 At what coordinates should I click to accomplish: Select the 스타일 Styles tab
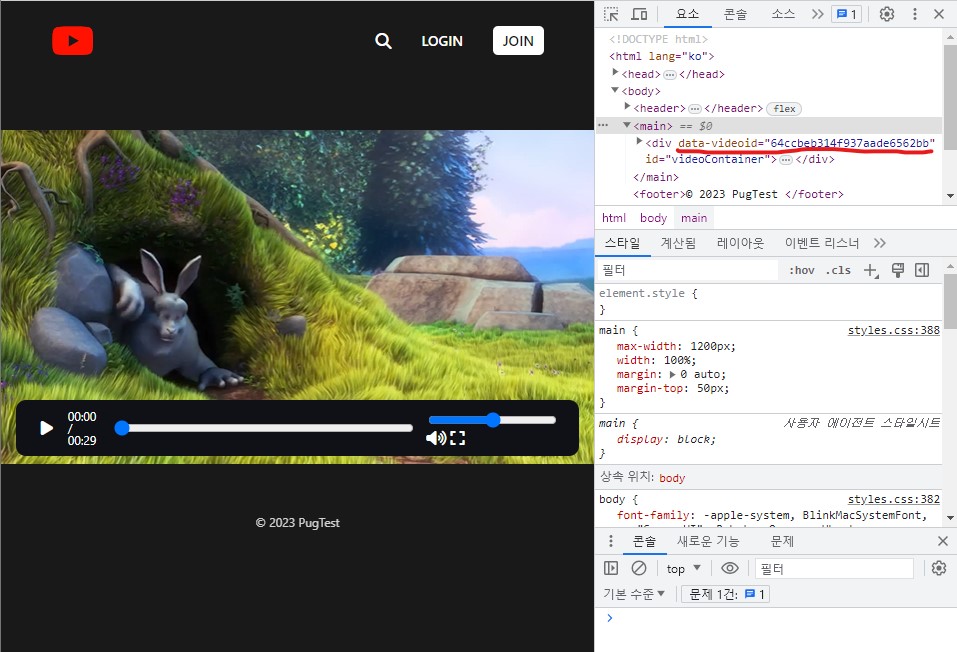622,243
